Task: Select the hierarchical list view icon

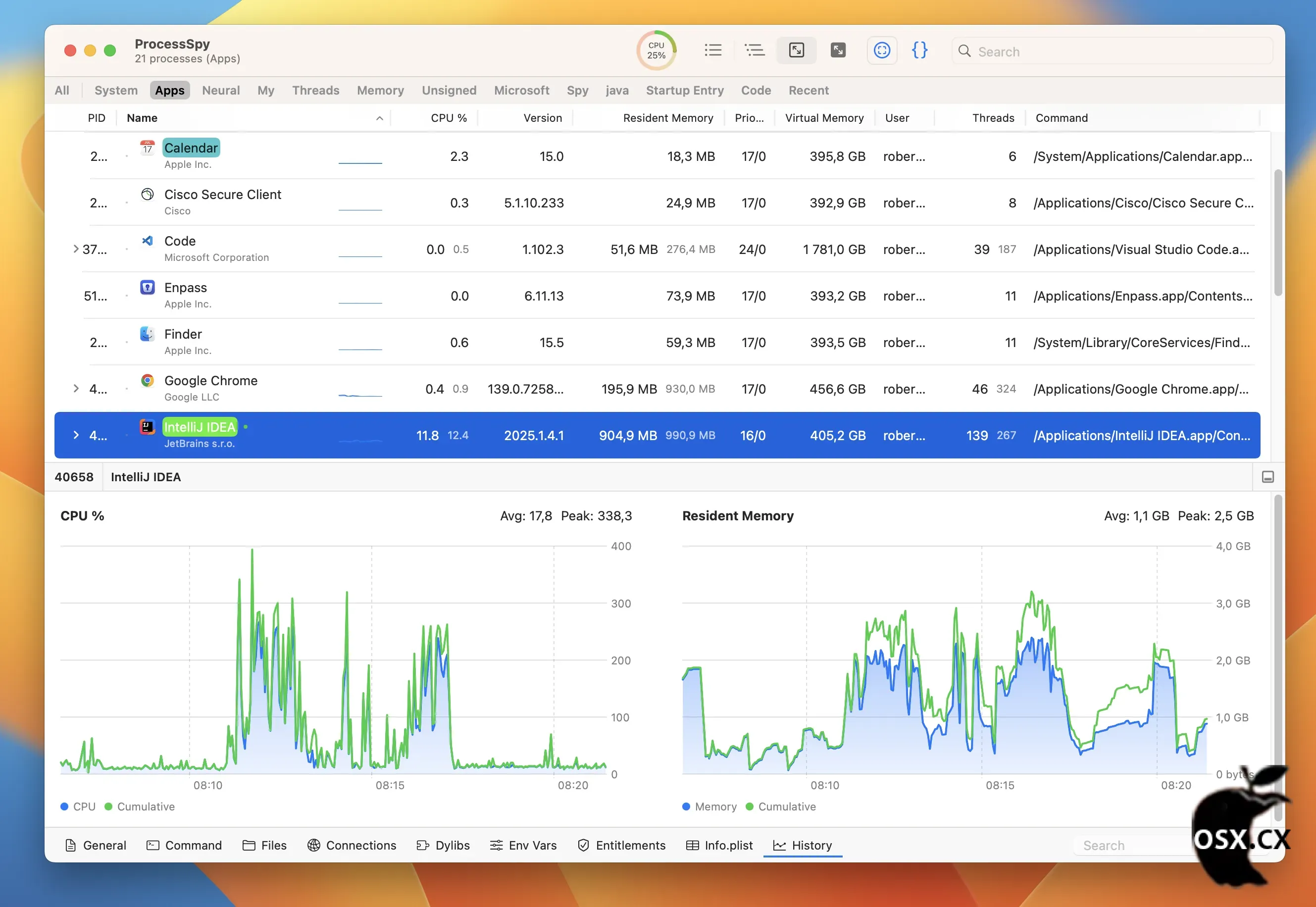Action: (x=755, y=50)
